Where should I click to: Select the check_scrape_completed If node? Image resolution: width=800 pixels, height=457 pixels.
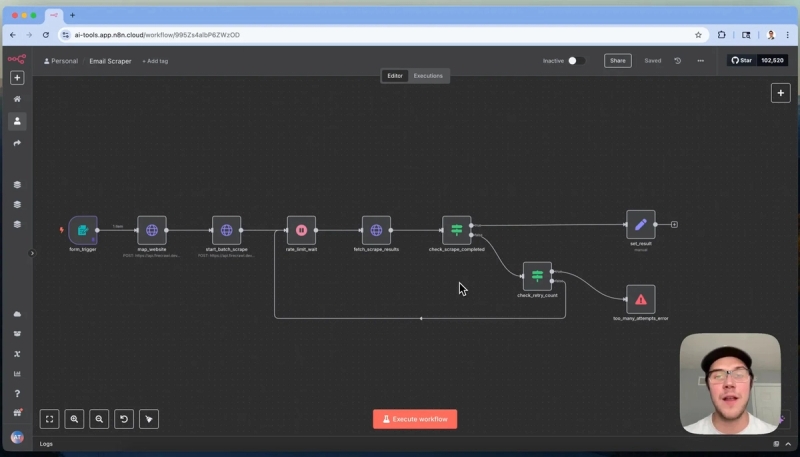click(x=457, y=230)
